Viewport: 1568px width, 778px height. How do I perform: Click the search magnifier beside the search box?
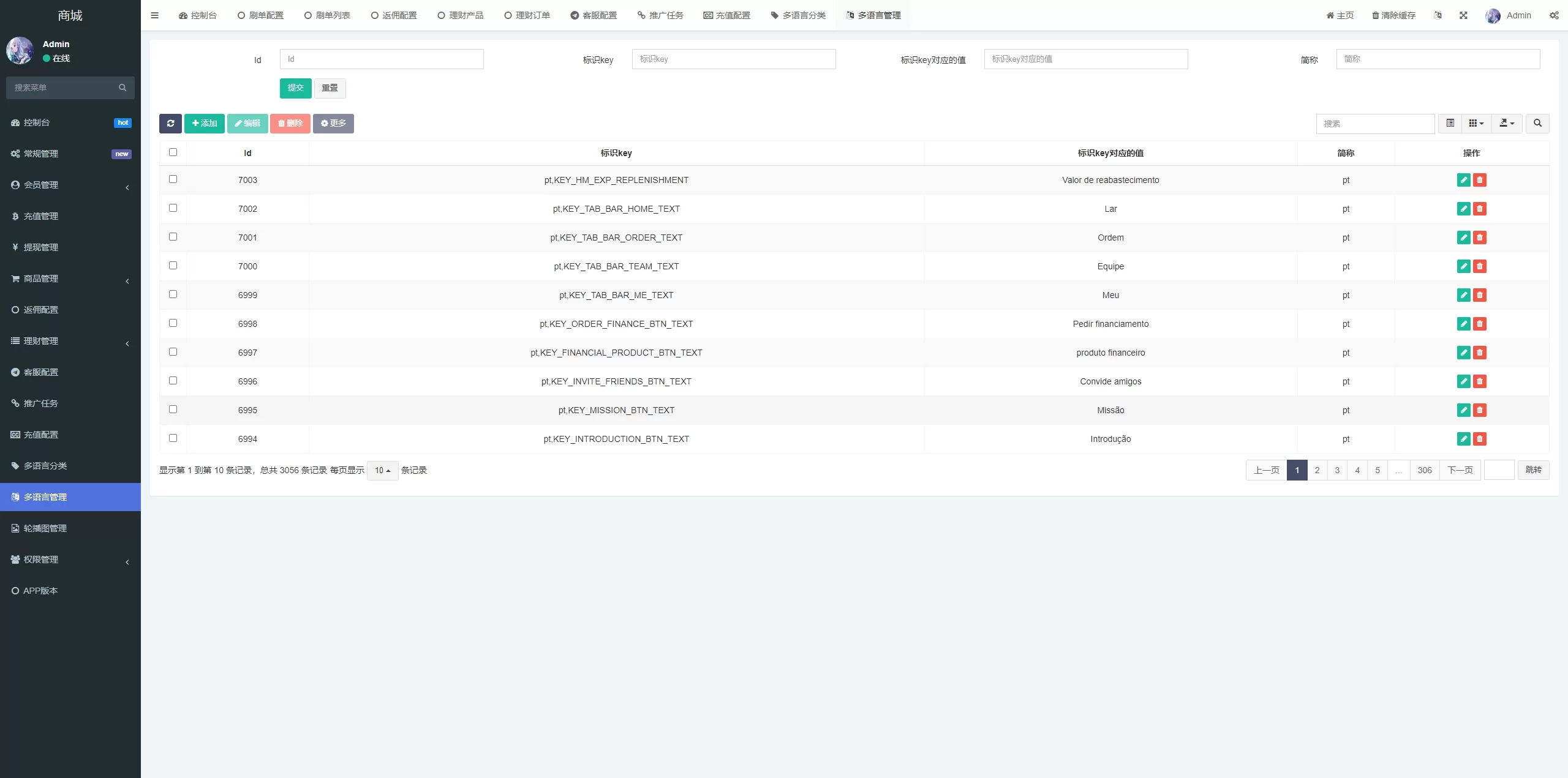(1537, 123)
